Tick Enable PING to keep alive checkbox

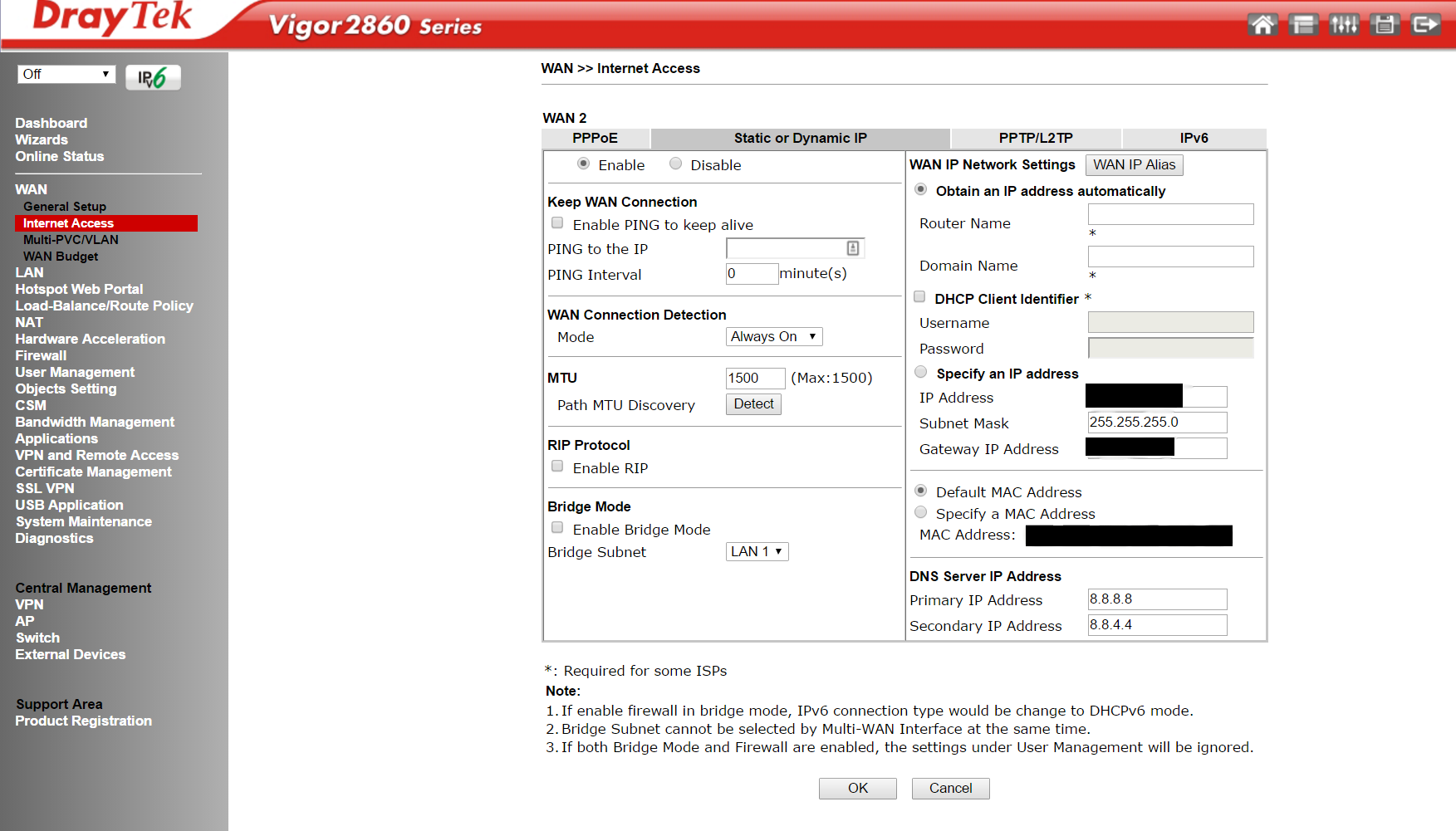(x=557, y=223)
